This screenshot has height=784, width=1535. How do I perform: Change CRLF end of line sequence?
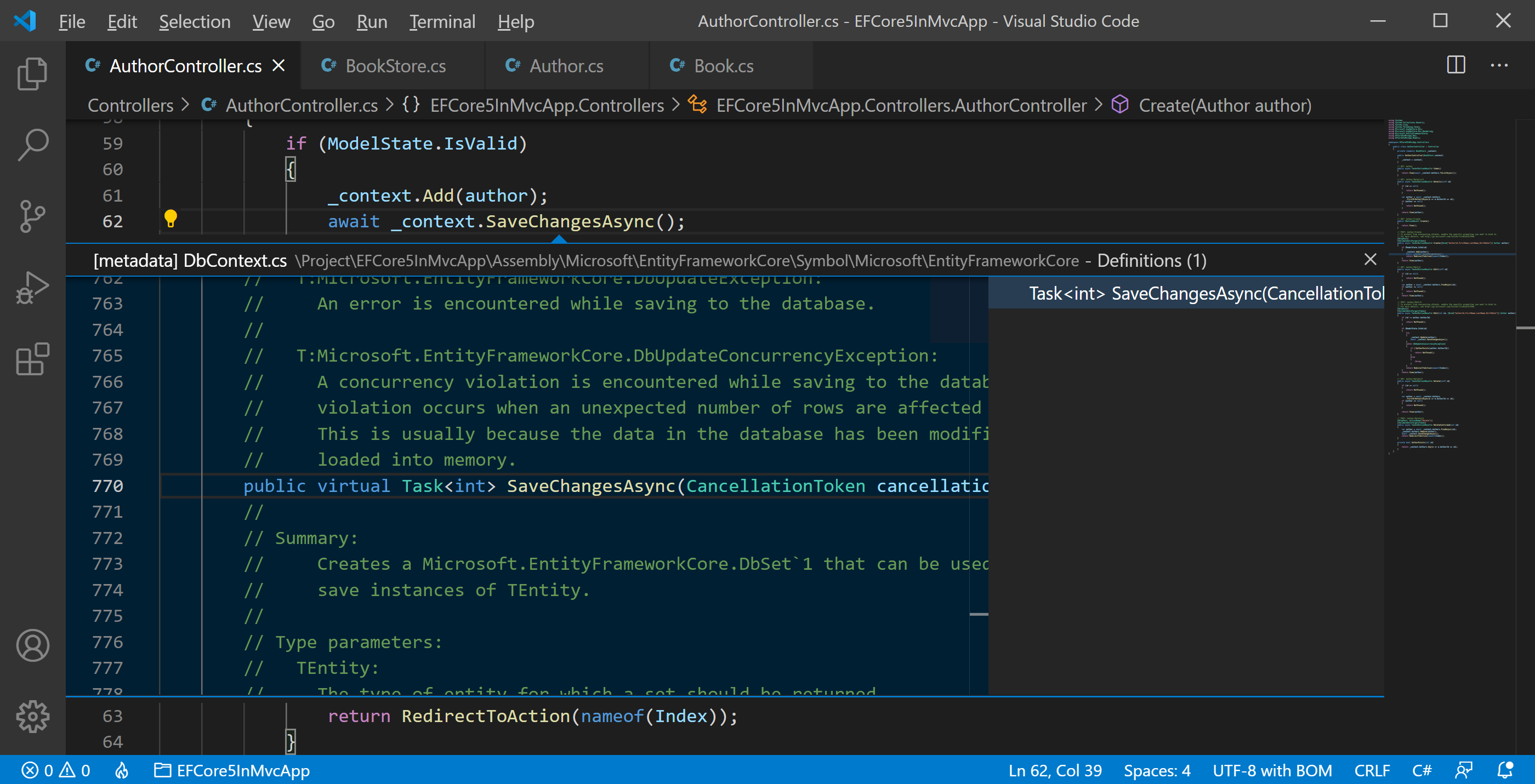1372,770
